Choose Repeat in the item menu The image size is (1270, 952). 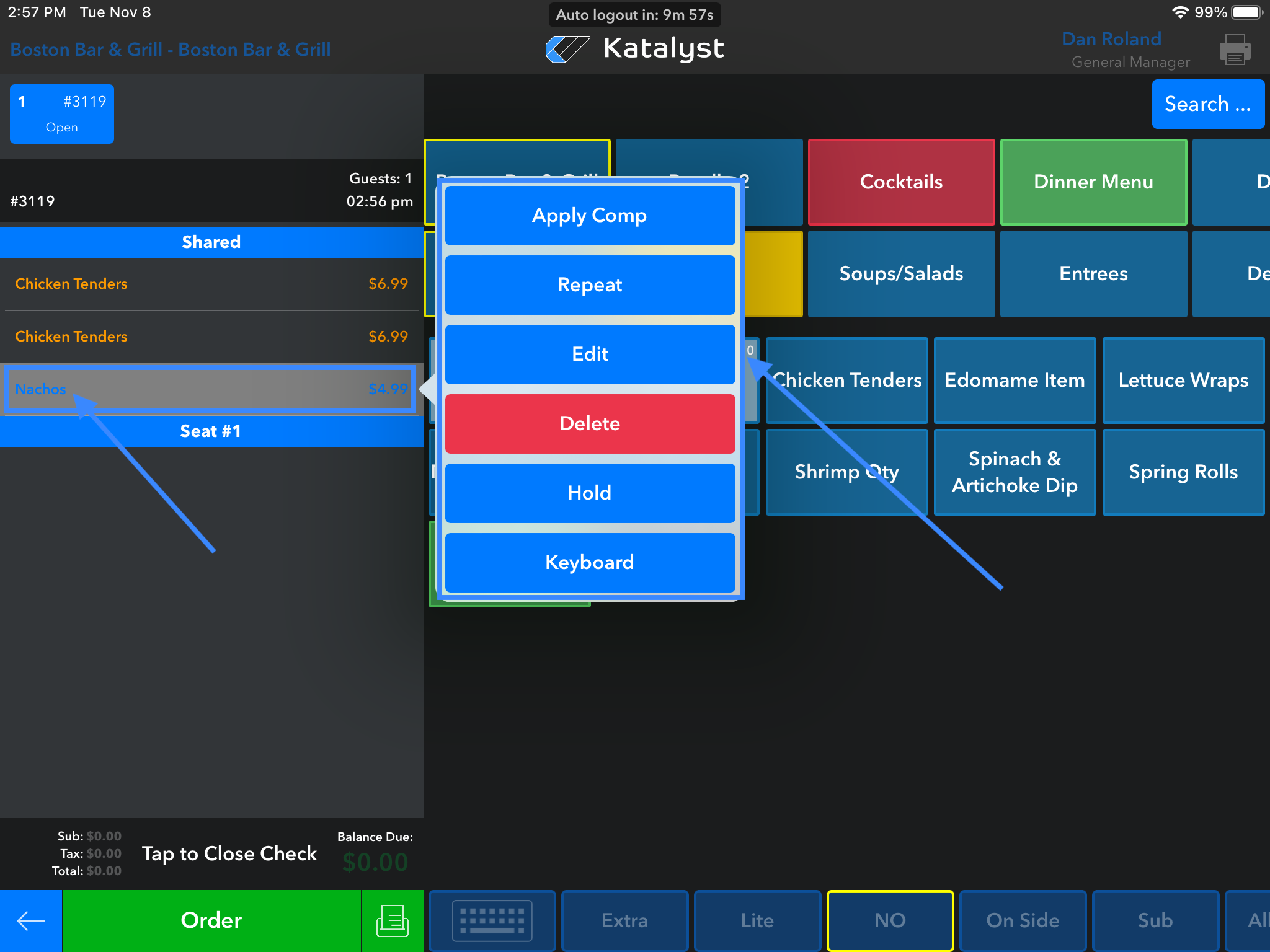coord(590,284)
